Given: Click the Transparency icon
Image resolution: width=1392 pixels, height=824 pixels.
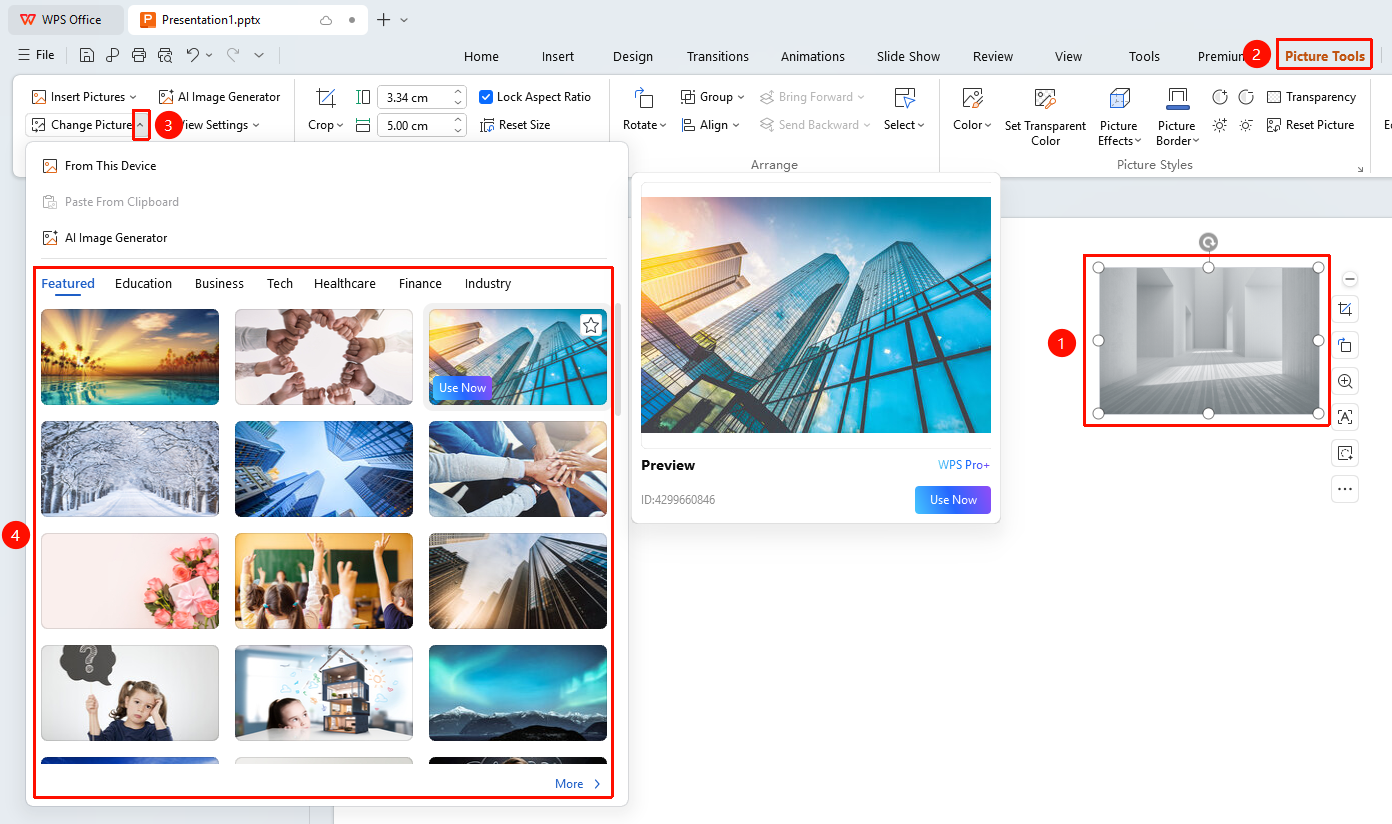Looking at the screenshot, I should (x=1274, y=97).
